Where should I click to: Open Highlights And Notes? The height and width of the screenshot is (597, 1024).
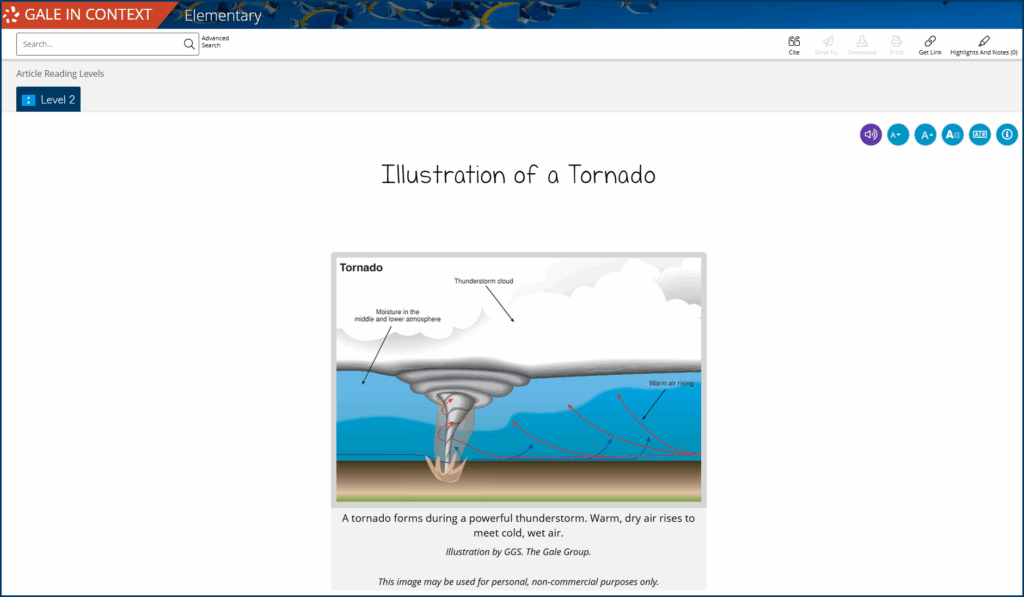point(983,42)
